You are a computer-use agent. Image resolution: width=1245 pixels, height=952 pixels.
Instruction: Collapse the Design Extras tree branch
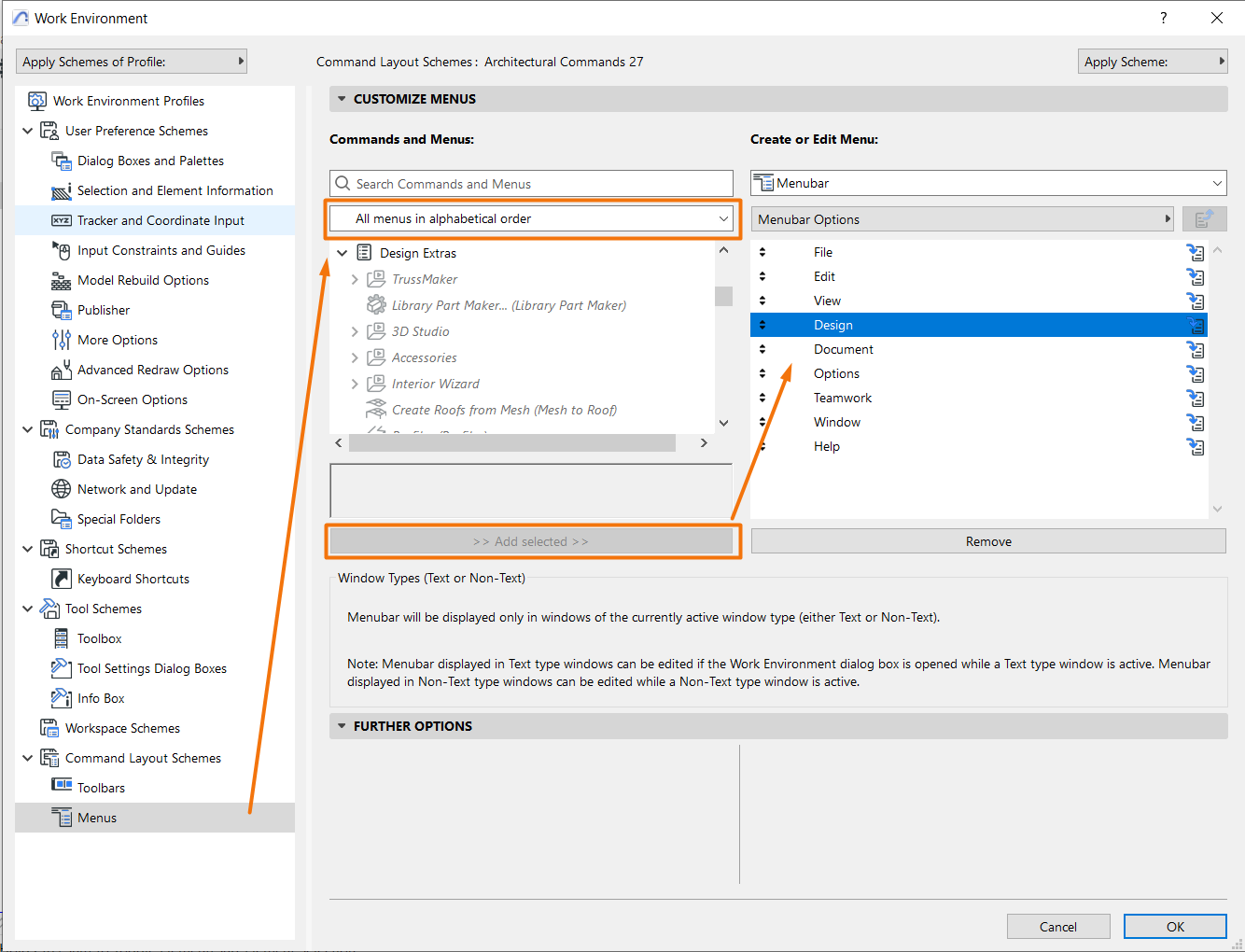342,252
